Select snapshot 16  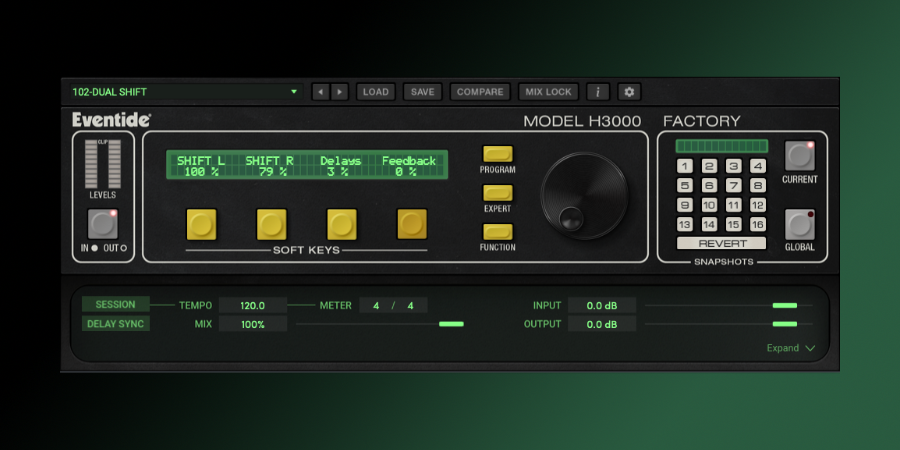point(758,224)
